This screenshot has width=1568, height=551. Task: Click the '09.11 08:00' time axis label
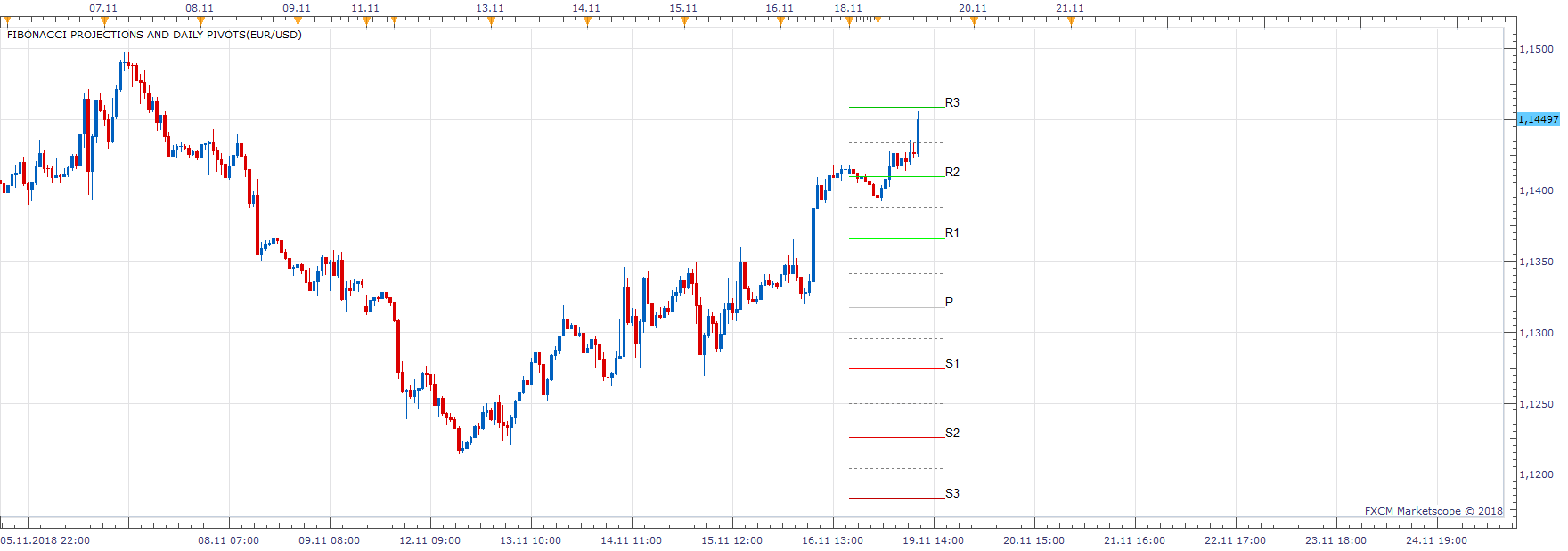[x=330, y=540]
